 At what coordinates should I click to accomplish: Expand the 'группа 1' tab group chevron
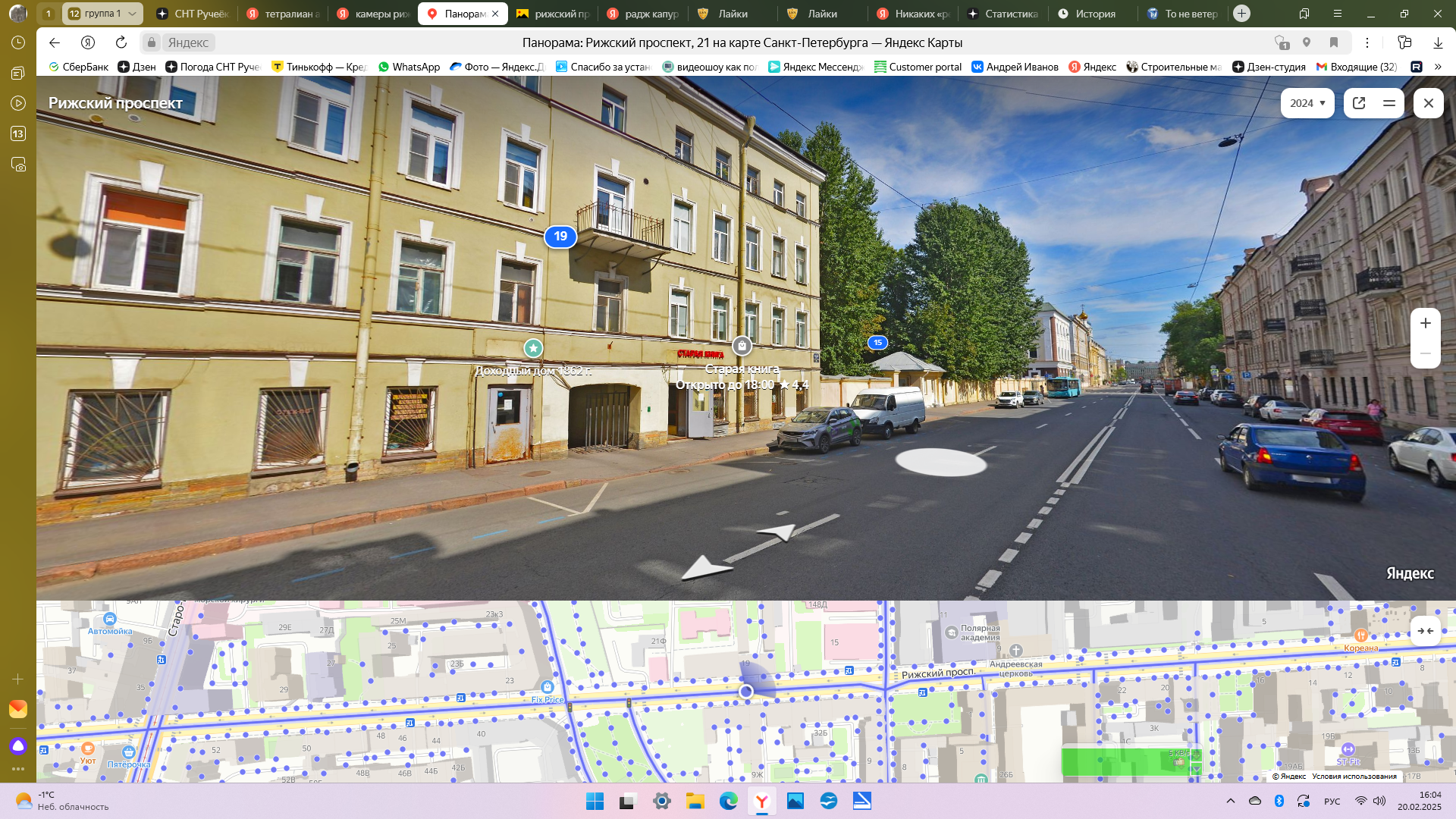[x=133, y=14]
